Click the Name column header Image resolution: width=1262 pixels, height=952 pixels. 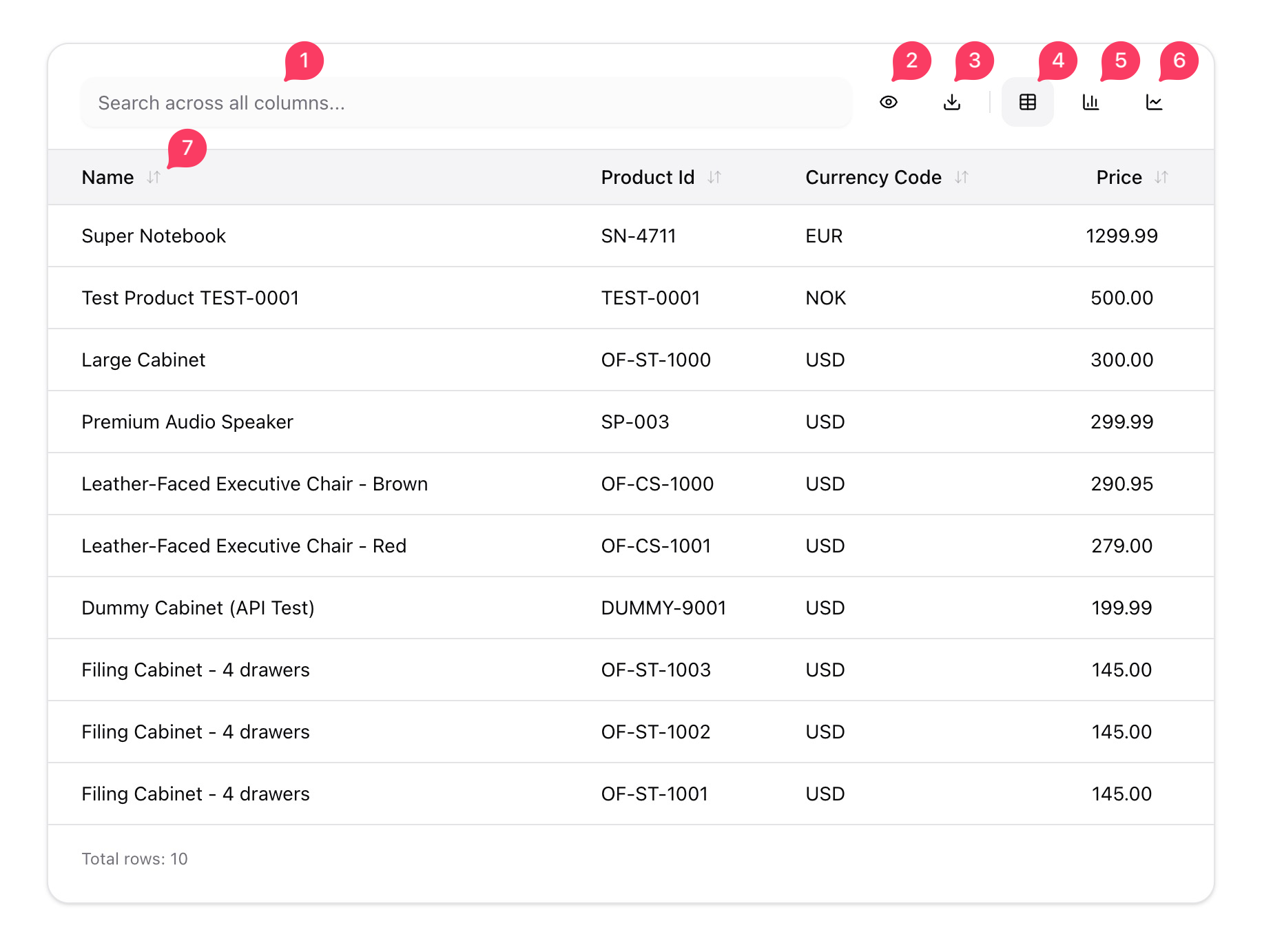(108, 178)
